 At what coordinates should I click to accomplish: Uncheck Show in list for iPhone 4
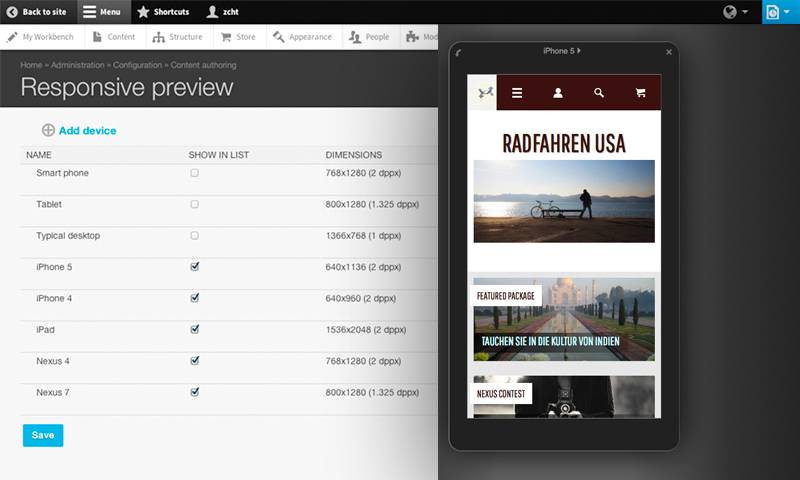pyautogui.click(x=194, y=298)
